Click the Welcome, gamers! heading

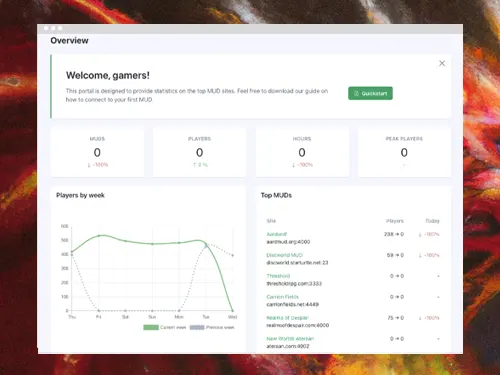point(108,75)
